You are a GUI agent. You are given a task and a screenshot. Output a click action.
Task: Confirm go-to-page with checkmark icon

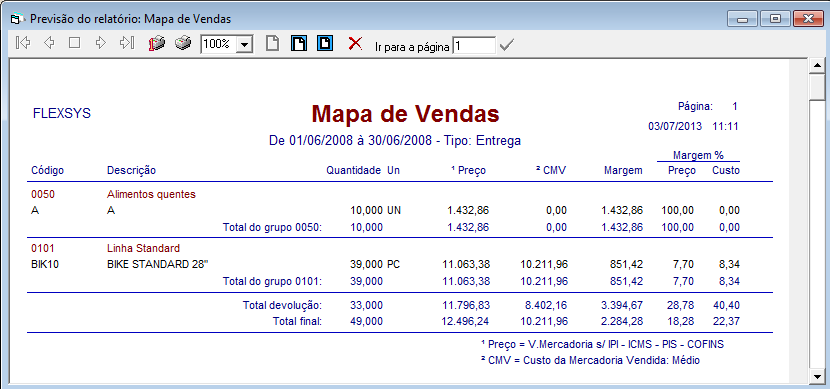507,46
